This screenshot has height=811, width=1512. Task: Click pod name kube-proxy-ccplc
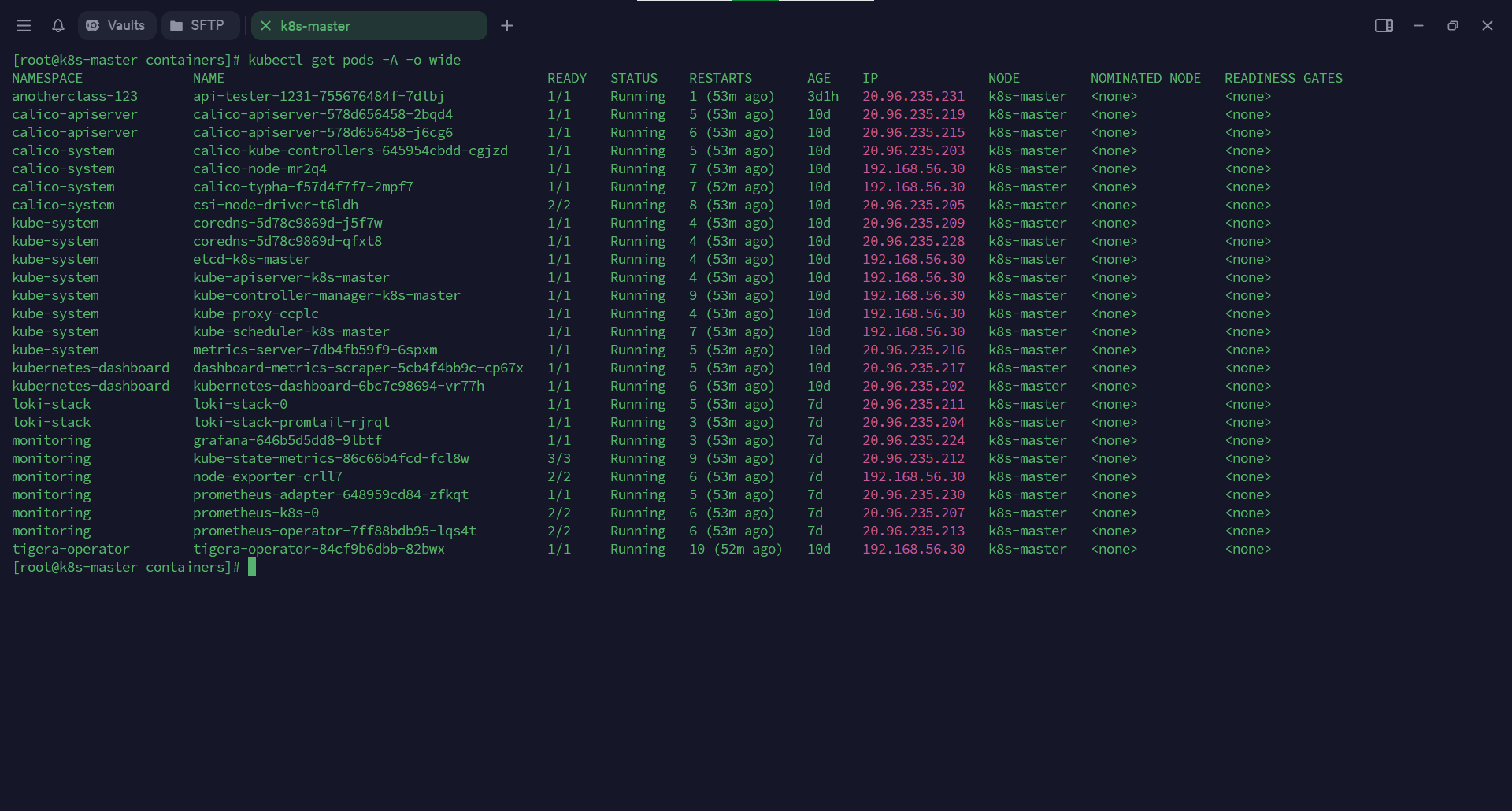(256, 313)
